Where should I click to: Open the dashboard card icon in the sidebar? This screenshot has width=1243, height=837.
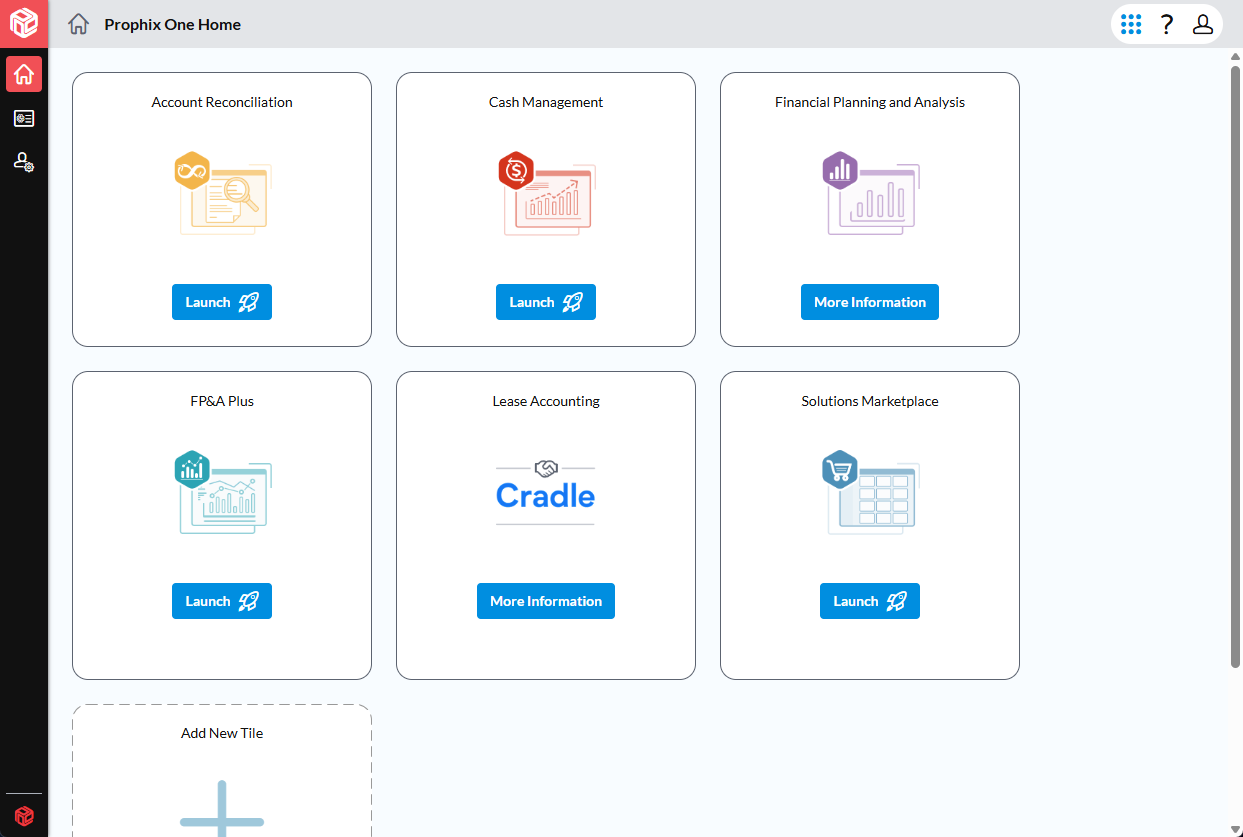click(x=24, y=119)
